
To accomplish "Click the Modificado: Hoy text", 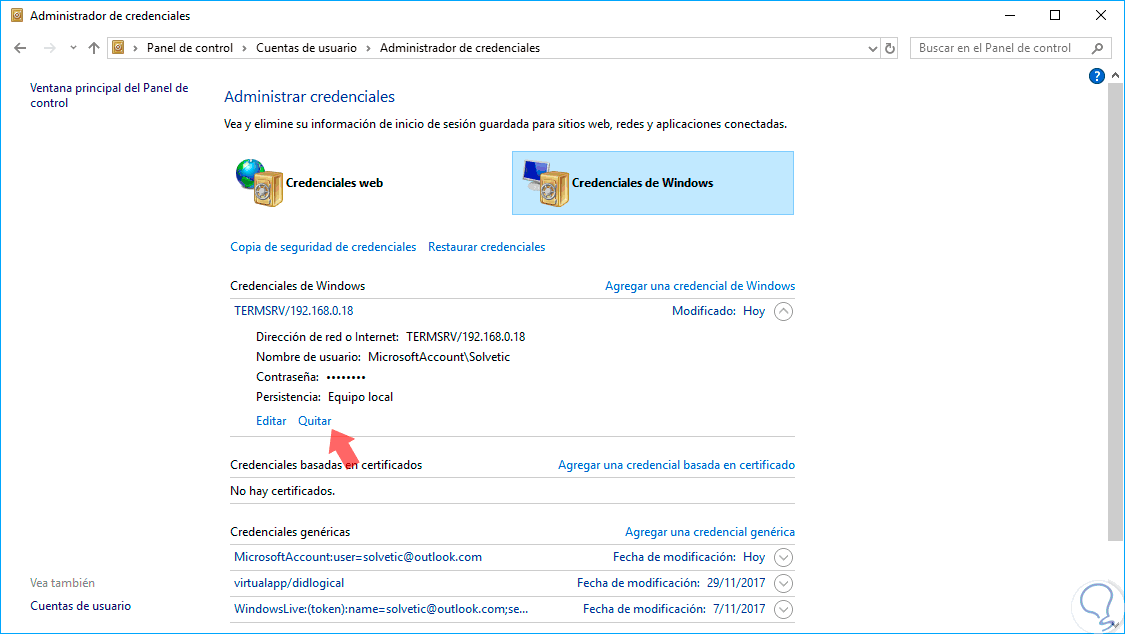I will click(x=718, y=311).
